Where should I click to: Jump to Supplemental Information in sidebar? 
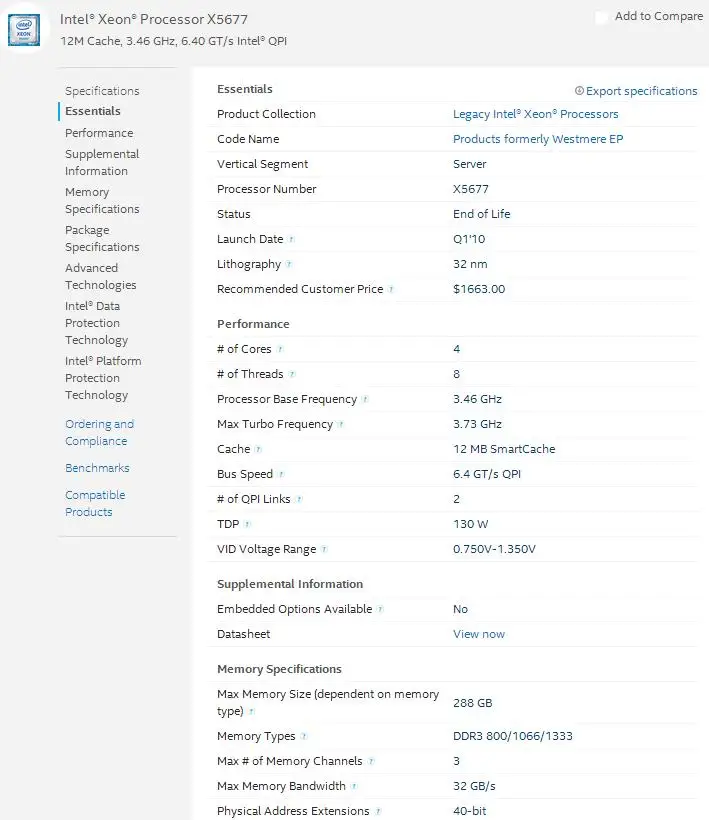[x=102, y=163]
